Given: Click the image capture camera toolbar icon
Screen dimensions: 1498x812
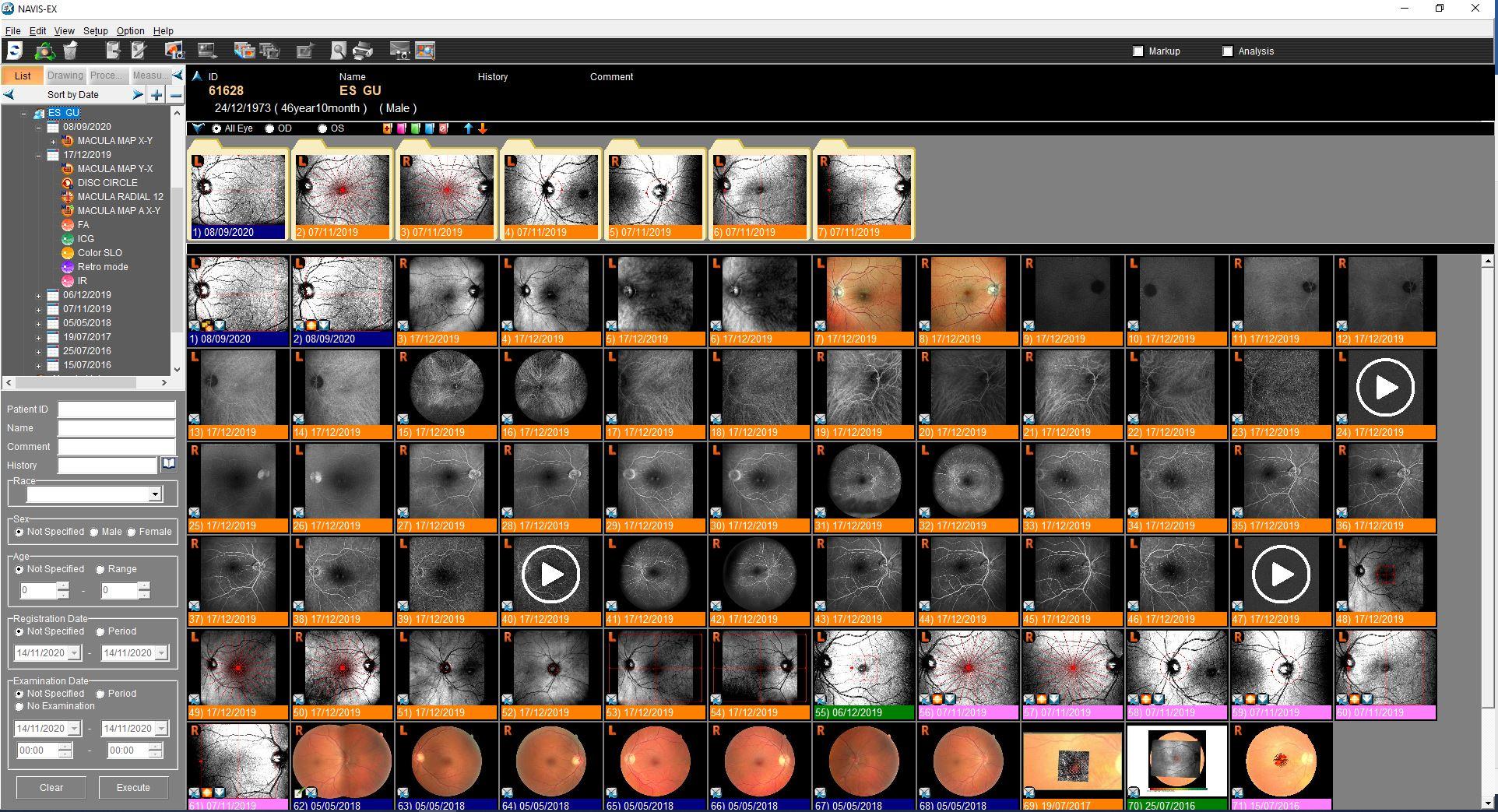Looking at the screenshot, I should (x=174, y=51).
